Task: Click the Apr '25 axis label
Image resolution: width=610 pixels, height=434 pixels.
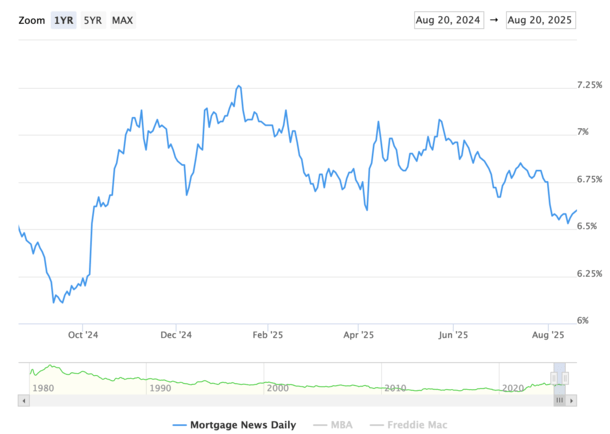Action: click(358, 335)
